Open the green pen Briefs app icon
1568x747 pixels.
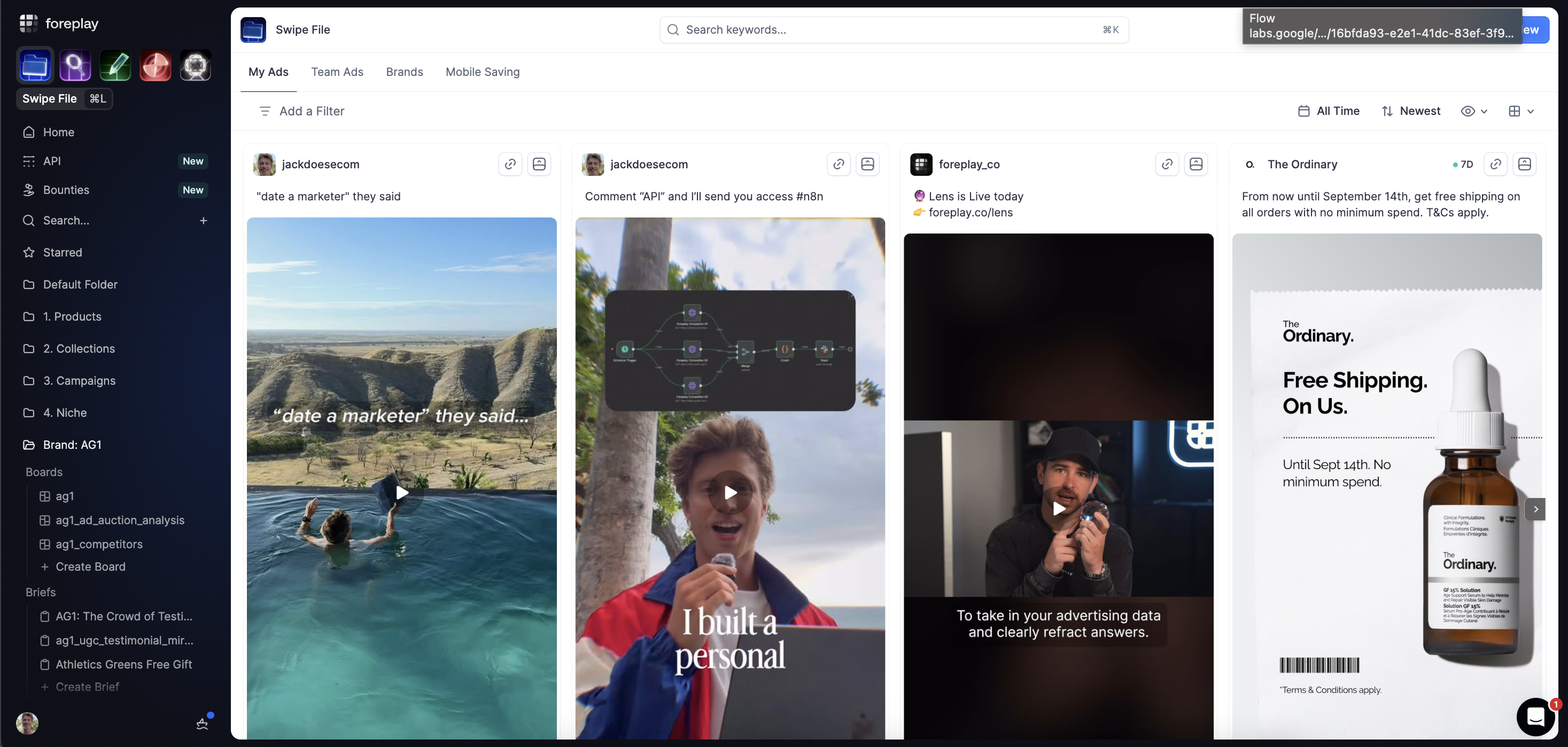click(x=115, y=66)
